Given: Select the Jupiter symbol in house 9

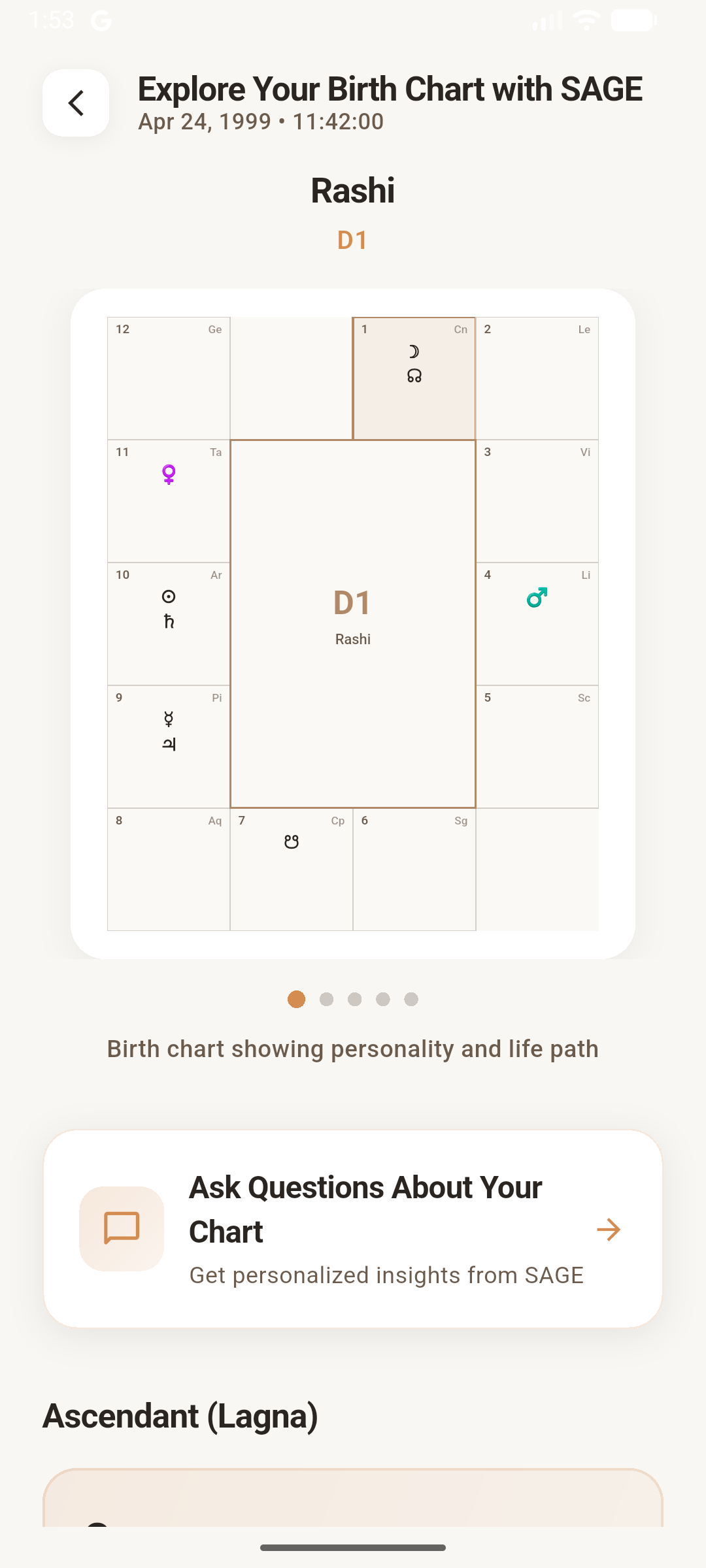Looking at the screenshot, I should 167,745.
